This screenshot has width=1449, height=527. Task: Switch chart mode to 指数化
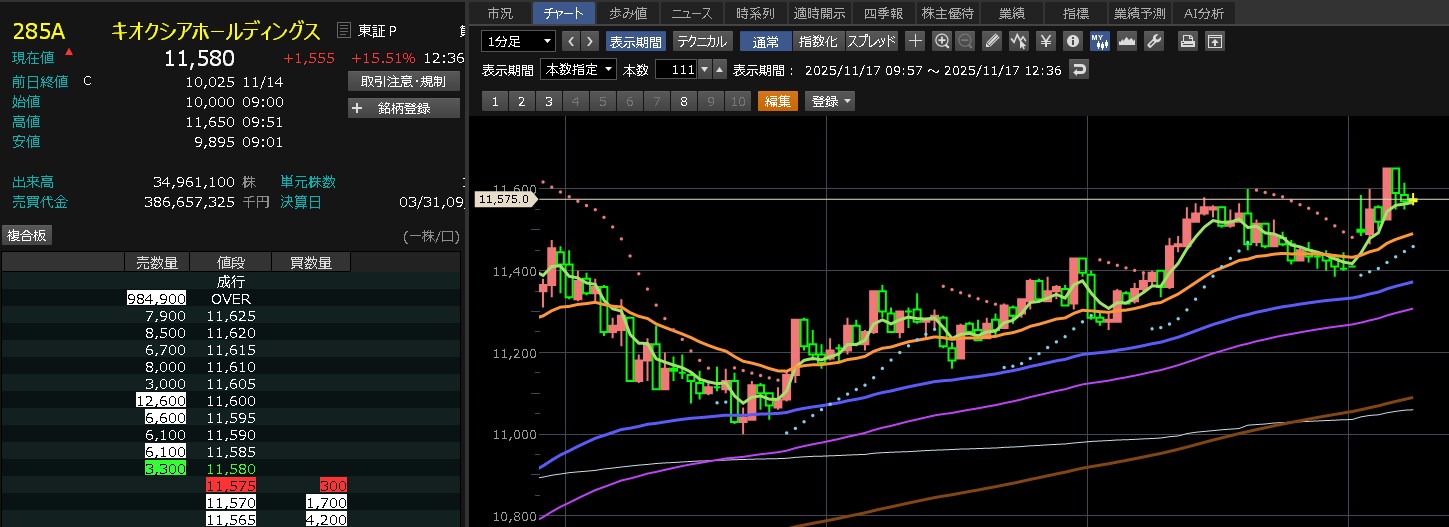point(818,41)
